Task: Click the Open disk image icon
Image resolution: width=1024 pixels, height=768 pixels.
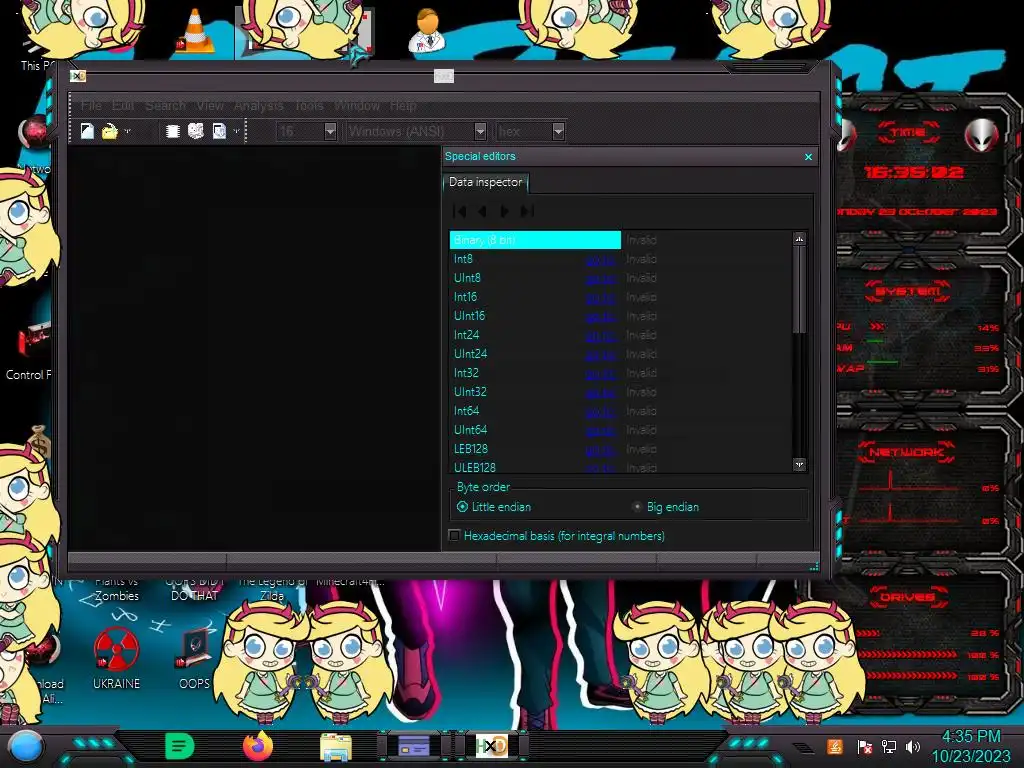Action: click(219, 131)
